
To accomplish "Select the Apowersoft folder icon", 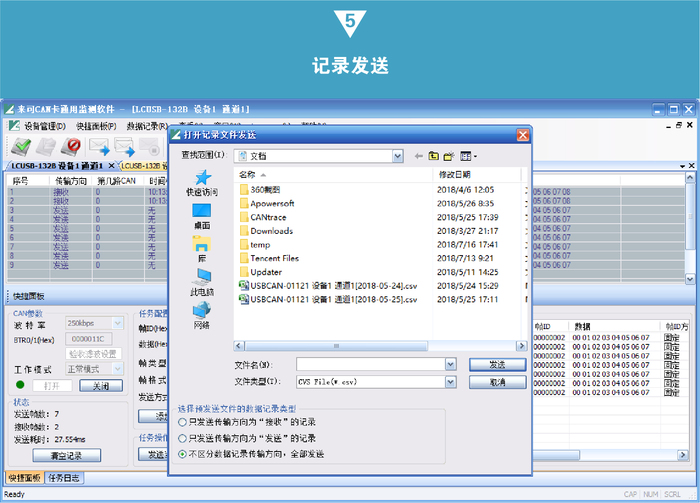I will (244, 204).
